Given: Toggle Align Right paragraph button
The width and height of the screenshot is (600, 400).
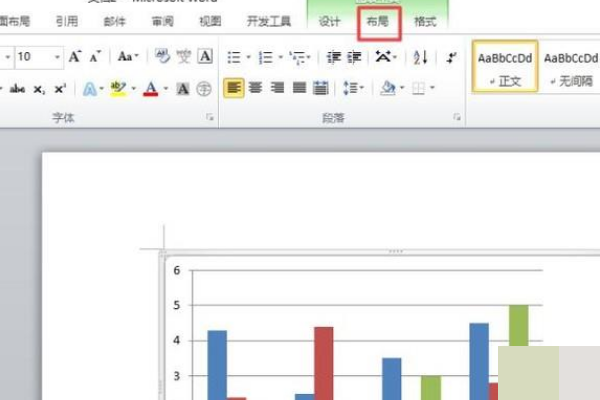Looking at the screenshot, I should [x=277, y=88].
